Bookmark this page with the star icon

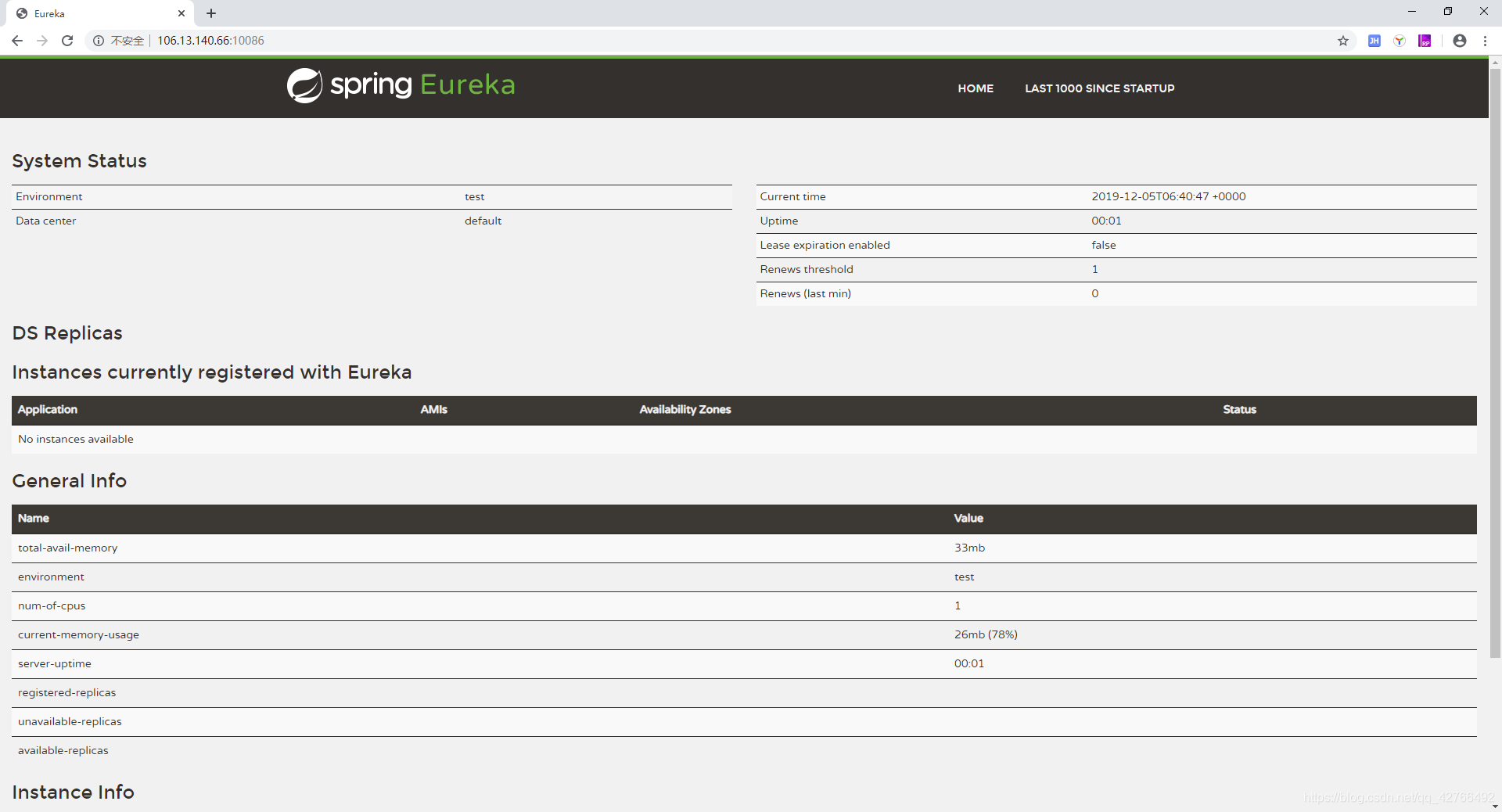click(x=1343, y=41)
